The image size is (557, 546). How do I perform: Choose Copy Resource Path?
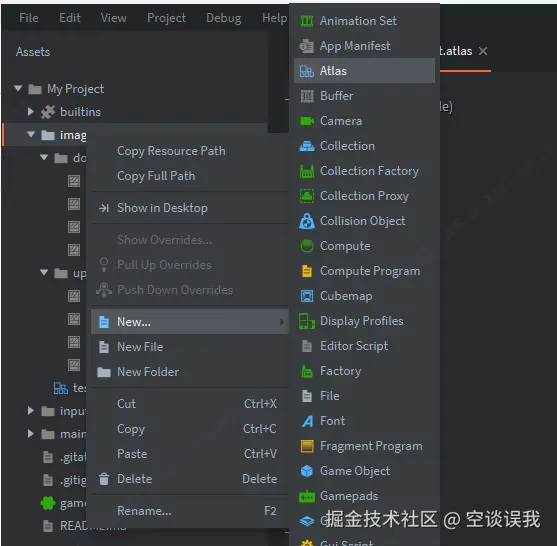pyautogui.click(x=190, y=151)
